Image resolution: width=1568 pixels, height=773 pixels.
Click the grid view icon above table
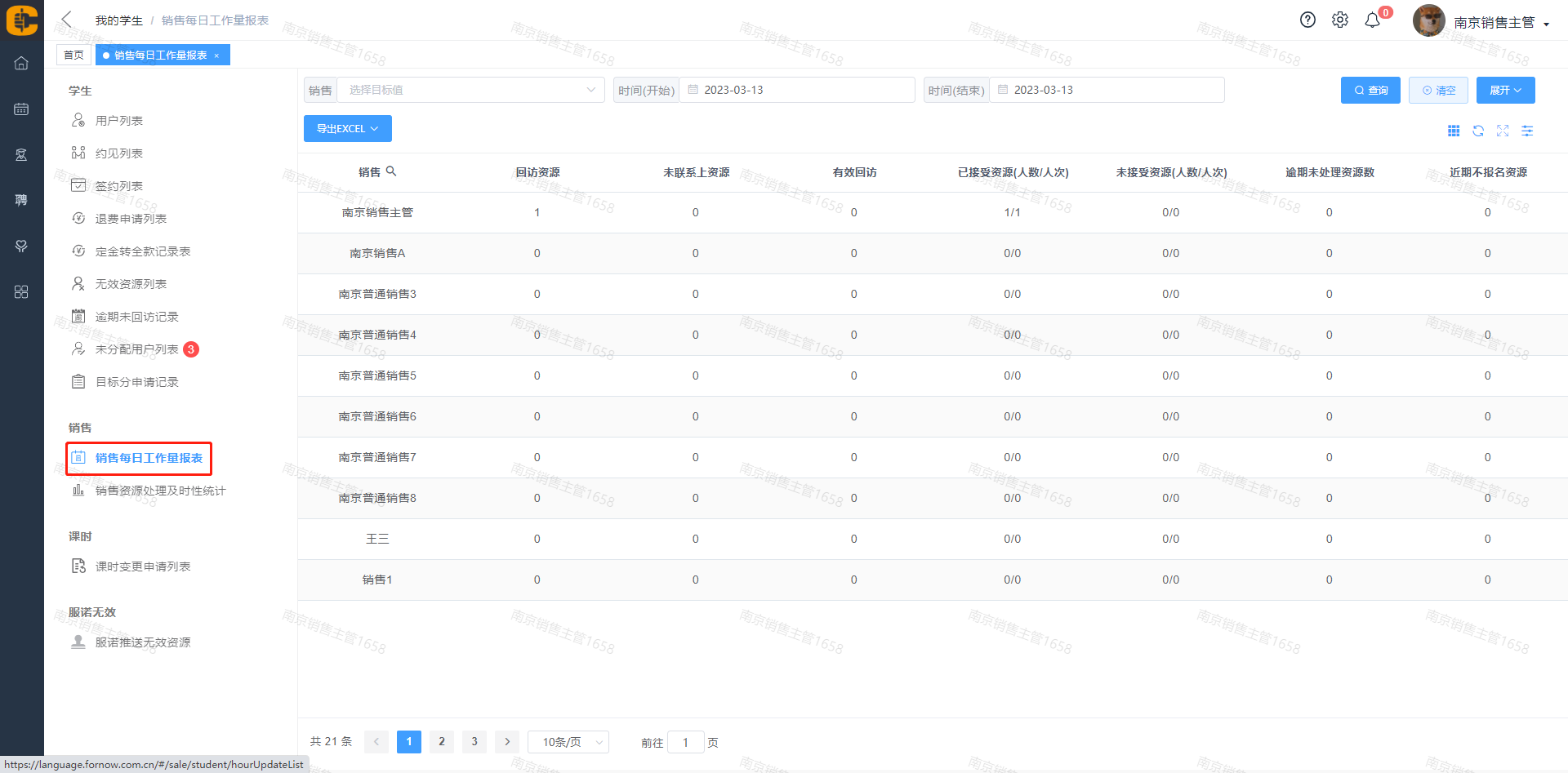tap(1454, 131)
